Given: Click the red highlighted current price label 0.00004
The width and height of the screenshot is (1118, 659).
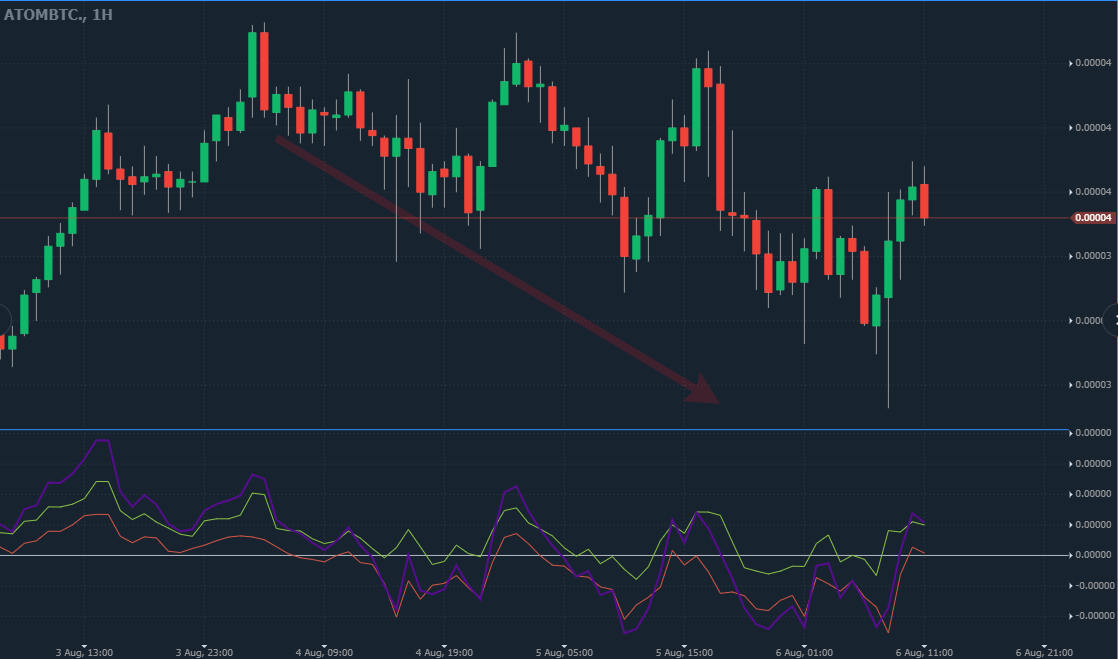Looking at the screenshot, I should coord(1093,218).
